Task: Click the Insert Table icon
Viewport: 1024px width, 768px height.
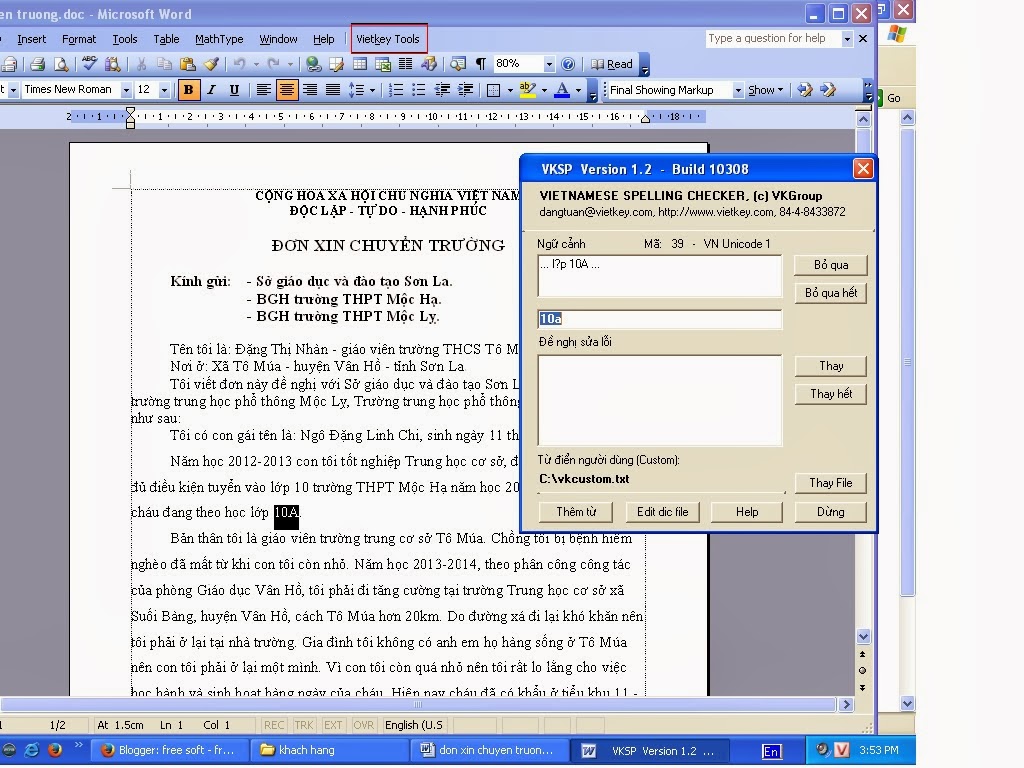Action: click(x=359, y=64)
